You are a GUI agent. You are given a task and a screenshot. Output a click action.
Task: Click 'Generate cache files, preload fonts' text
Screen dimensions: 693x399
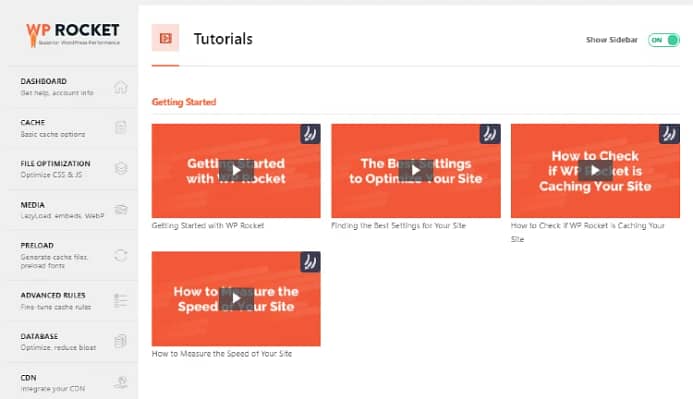[x=54, y=261]
